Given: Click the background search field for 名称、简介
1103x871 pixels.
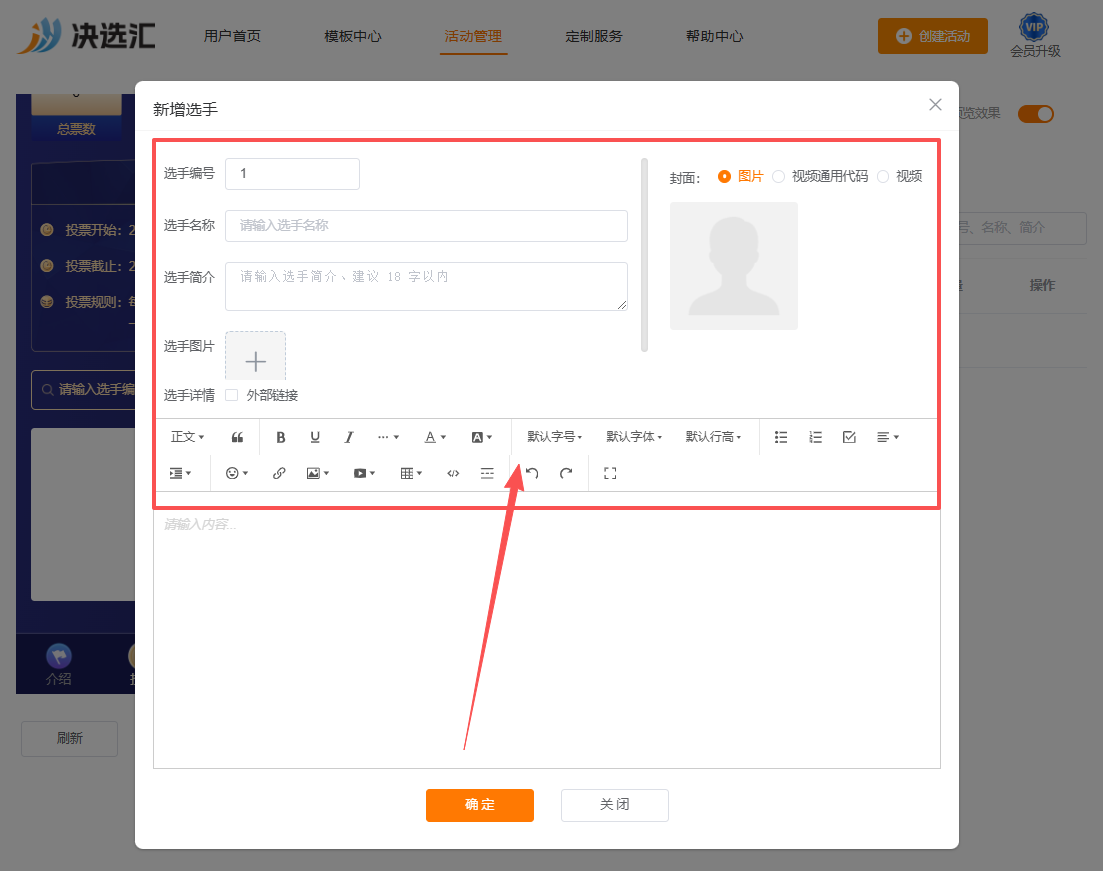Looking at the screenshot, I should pyautogui.click(x=1023, y=228).
